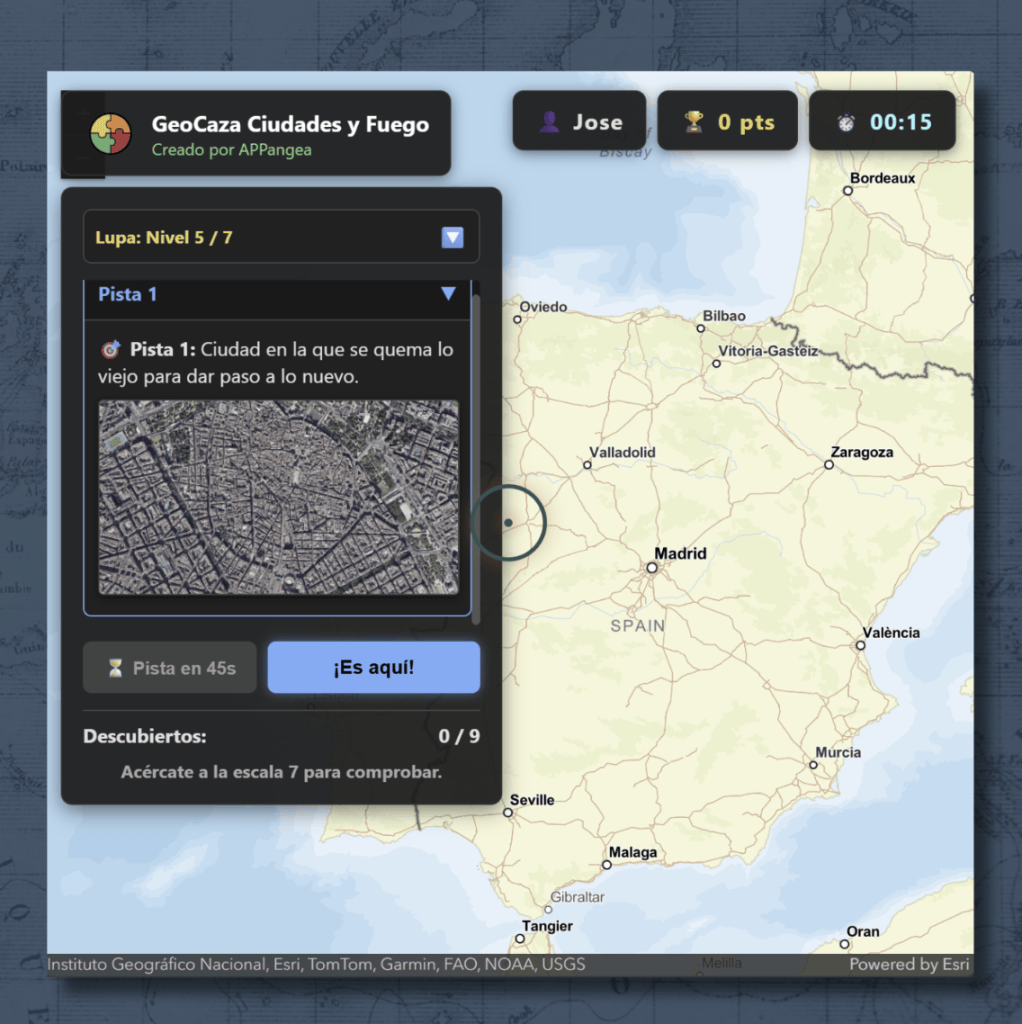This screenshot has height=1024, width=1022.
Task: Click the dartboard icon before Pista 1 clue
Action: (x=111, y=349)
